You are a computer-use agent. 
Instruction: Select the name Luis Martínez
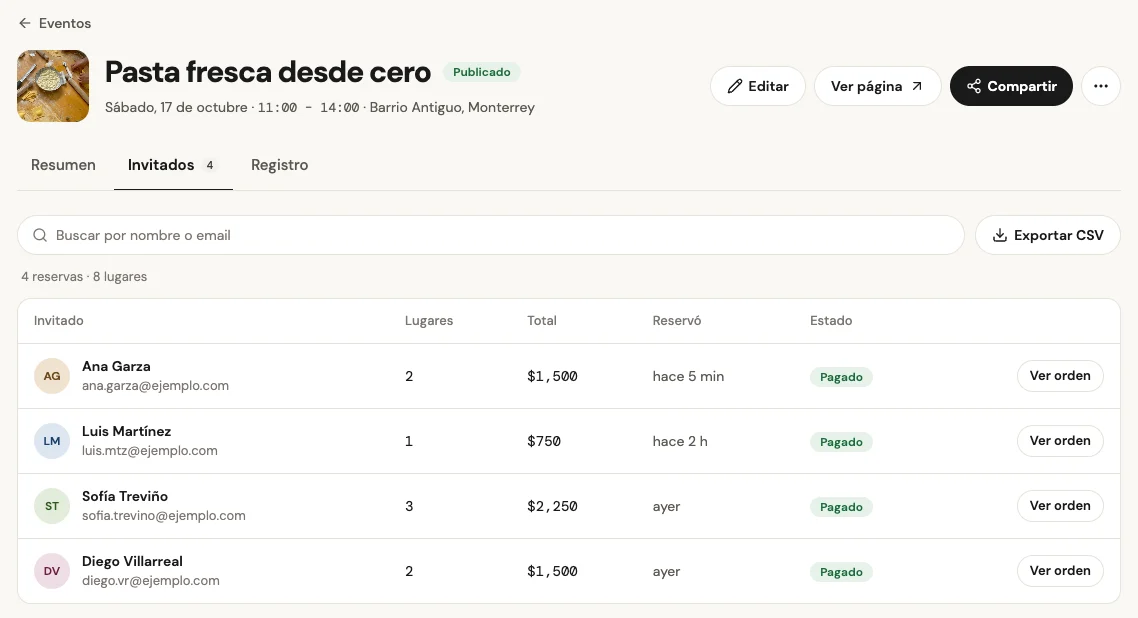pyautogui.click(x=126, y=431)
